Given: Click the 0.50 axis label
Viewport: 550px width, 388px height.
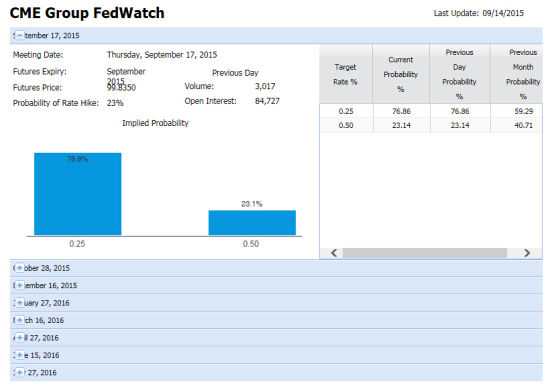Looking at the screenshot, I should point(251,244).
